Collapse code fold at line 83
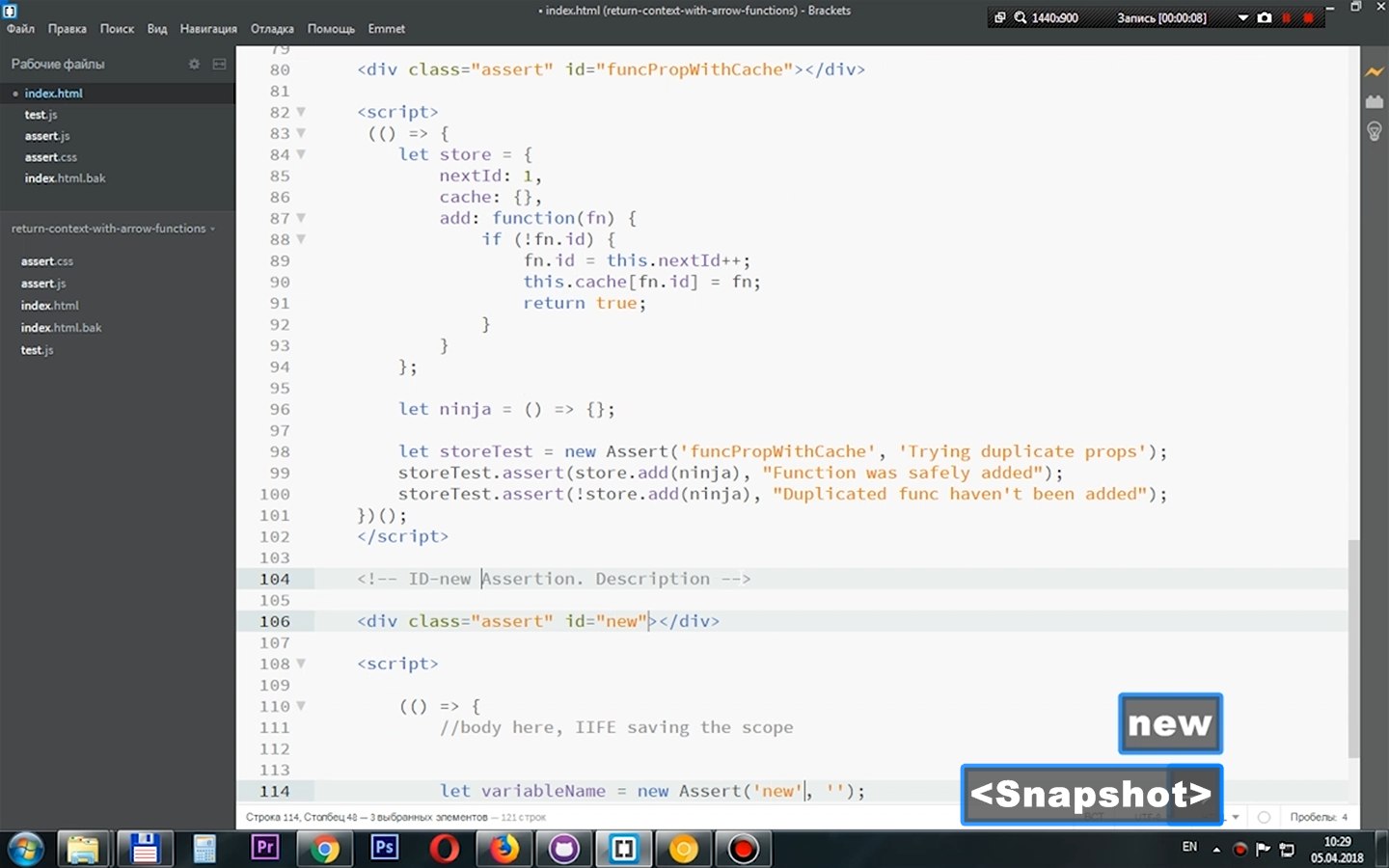 pyautogui.click(x=301, y=133)
